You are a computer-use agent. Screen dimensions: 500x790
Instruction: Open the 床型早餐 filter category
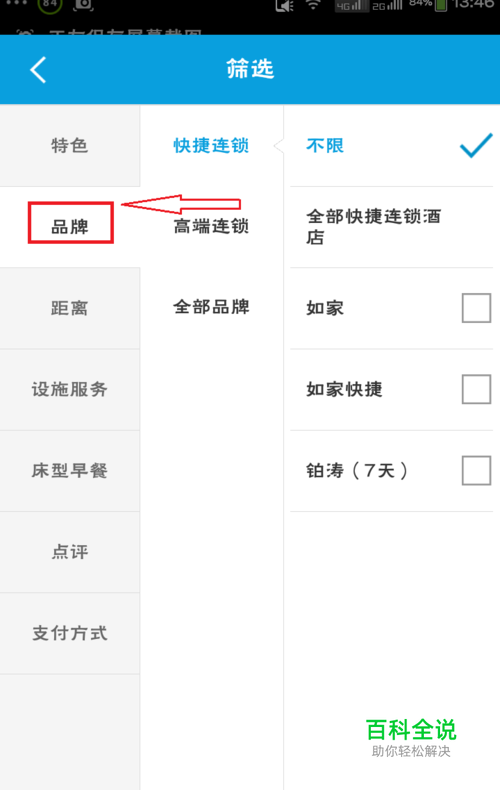click(70, 471)
